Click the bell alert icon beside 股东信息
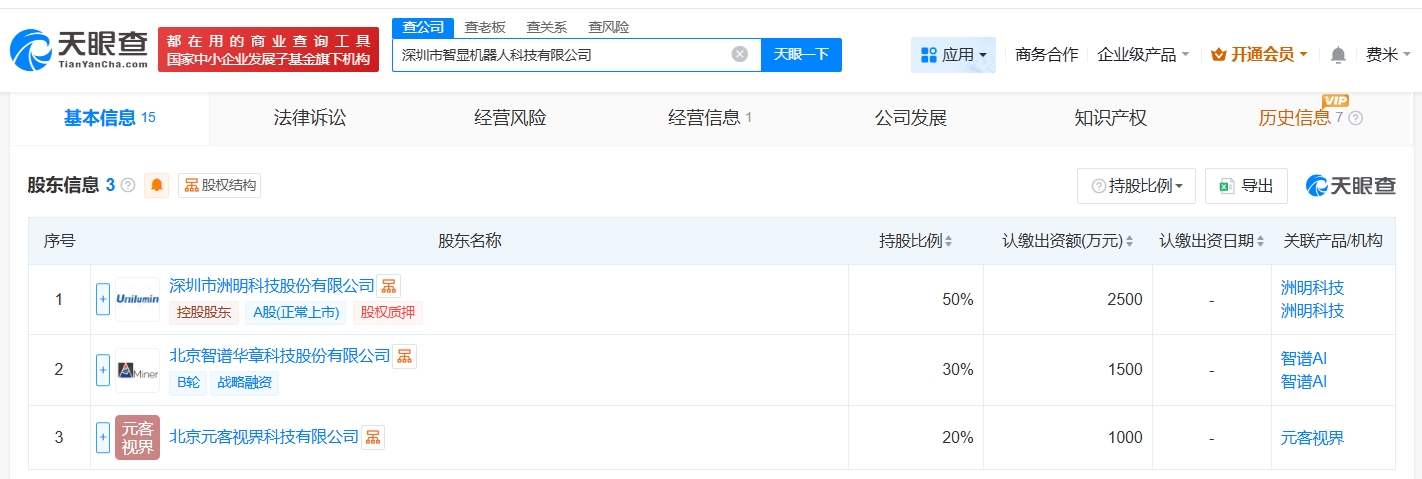The image size is (1422, 479). coord(157,185)
